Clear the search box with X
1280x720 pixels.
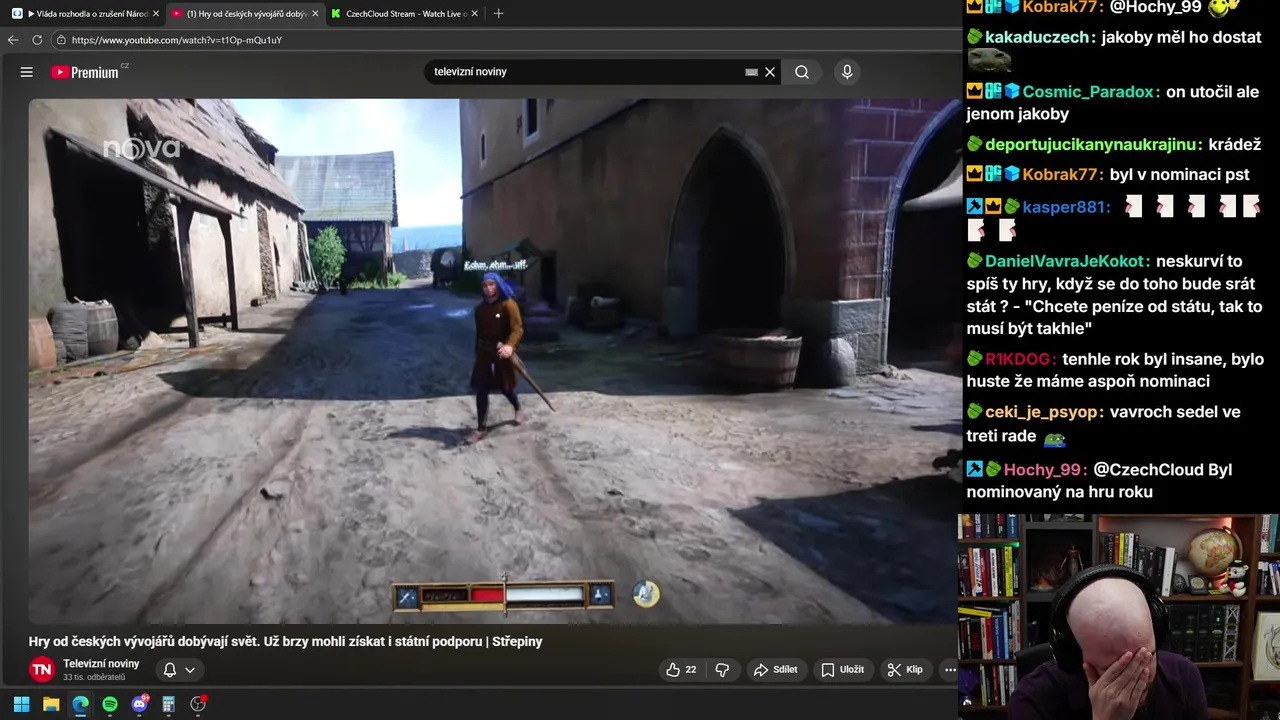pyautogui.click(x=770, y=72)
